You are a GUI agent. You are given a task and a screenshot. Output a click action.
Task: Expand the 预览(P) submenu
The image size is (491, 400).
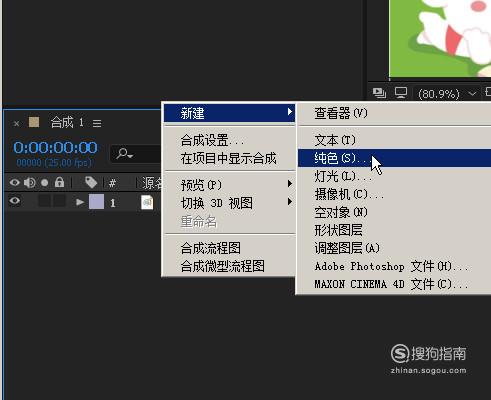[x=229, y=185]
